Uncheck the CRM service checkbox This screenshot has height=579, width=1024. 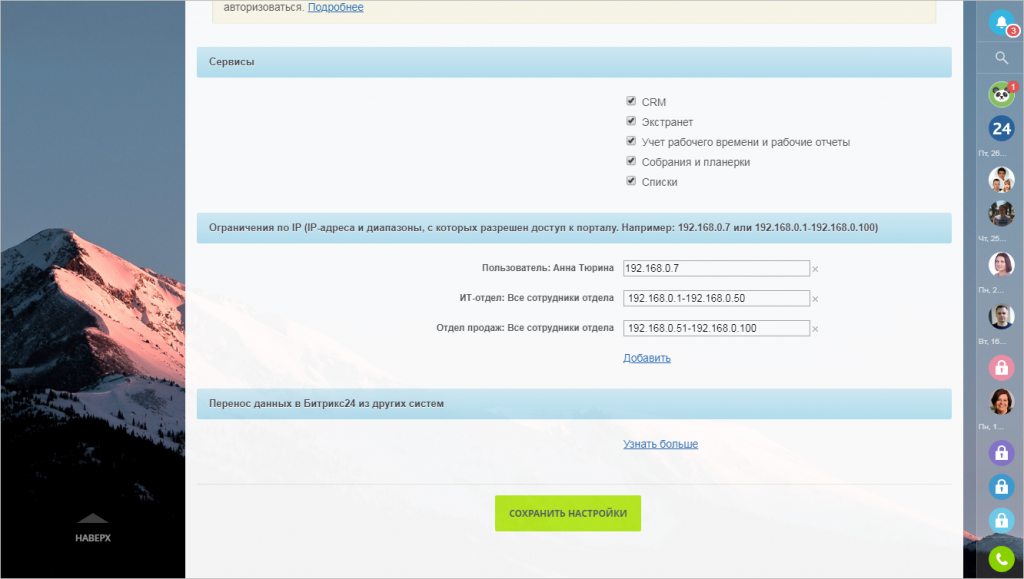[631, 101]
